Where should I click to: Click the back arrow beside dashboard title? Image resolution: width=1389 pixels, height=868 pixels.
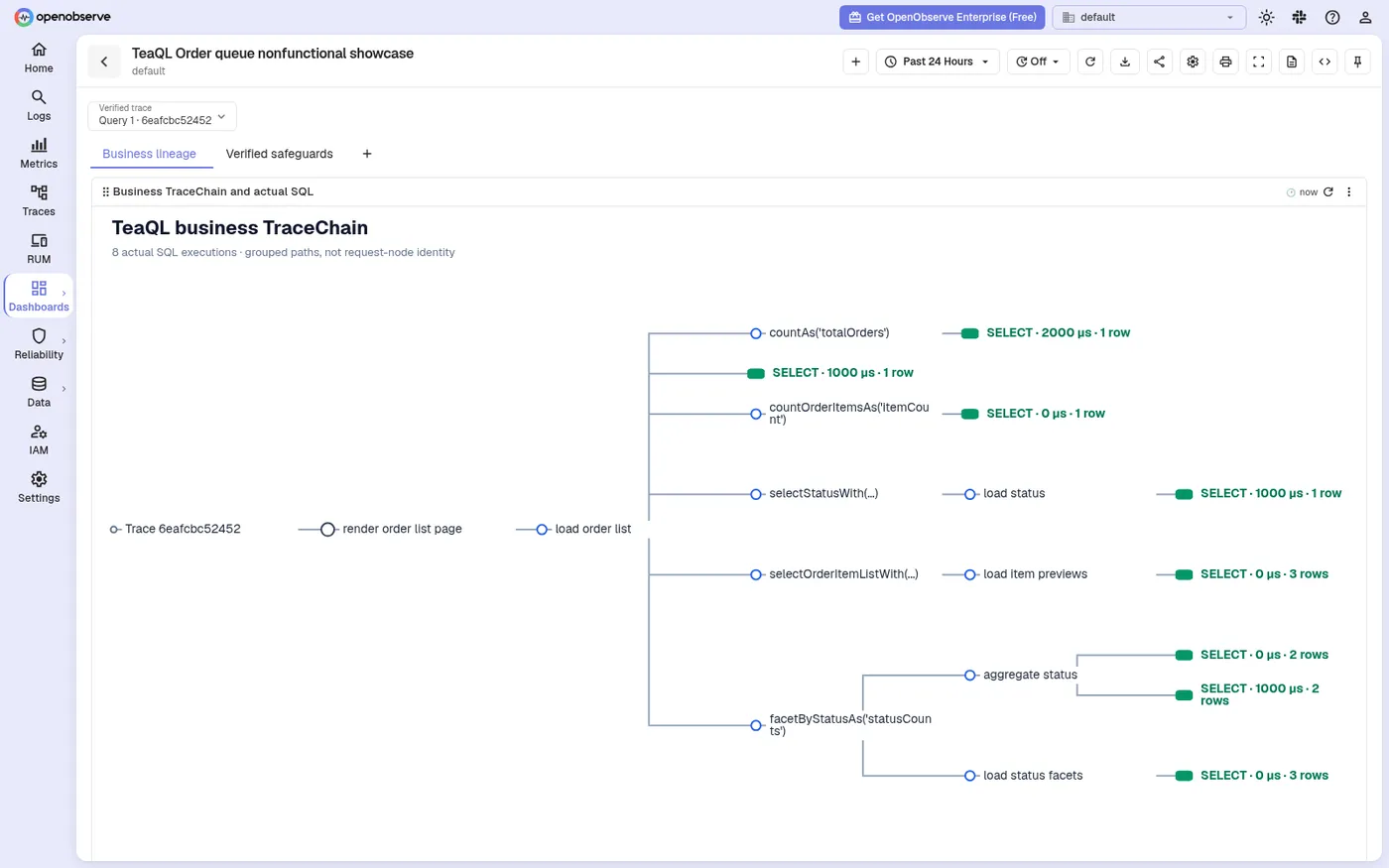pyautogui.click(x=104, y=62)
